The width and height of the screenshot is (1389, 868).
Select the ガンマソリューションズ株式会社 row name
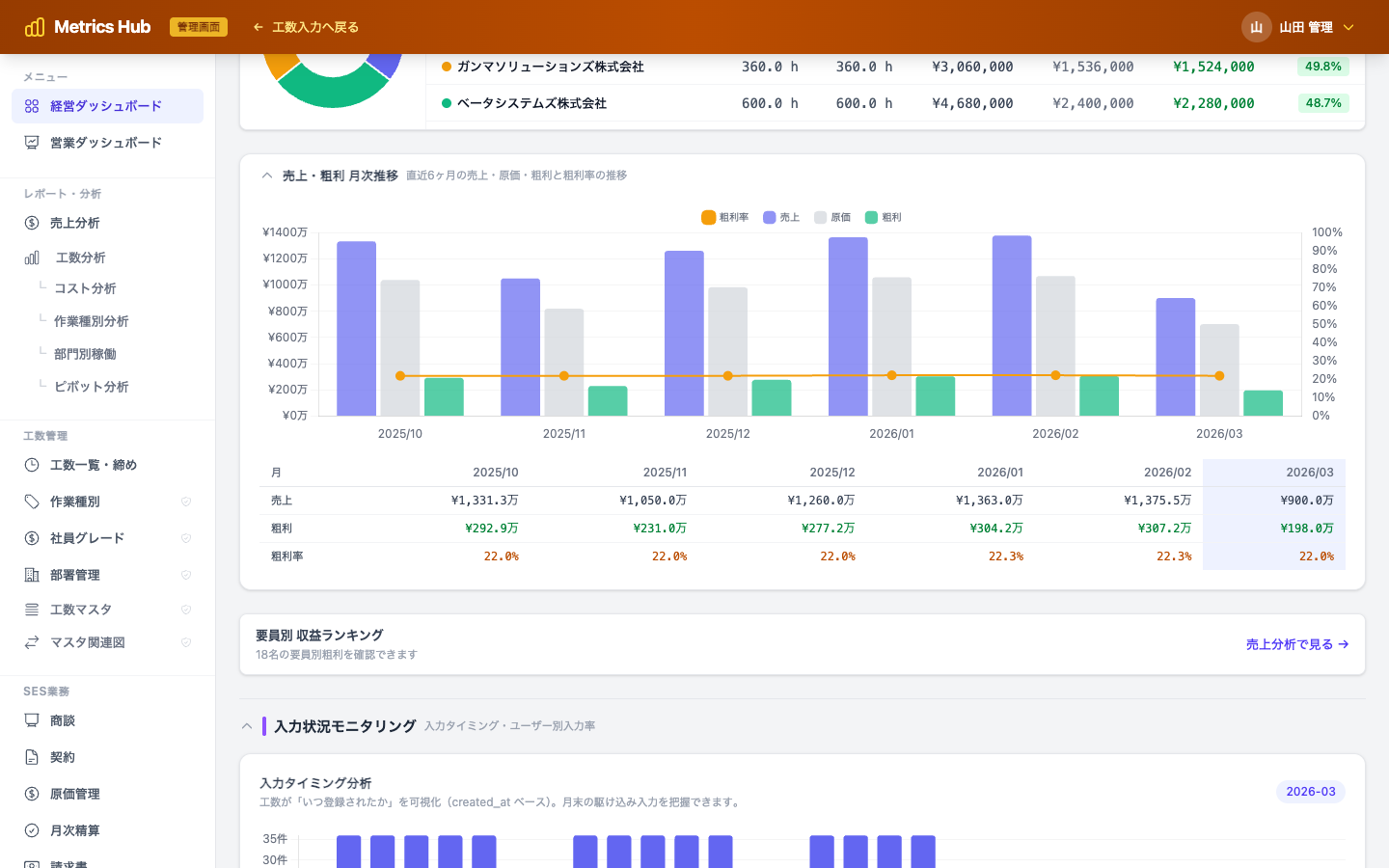551,67
